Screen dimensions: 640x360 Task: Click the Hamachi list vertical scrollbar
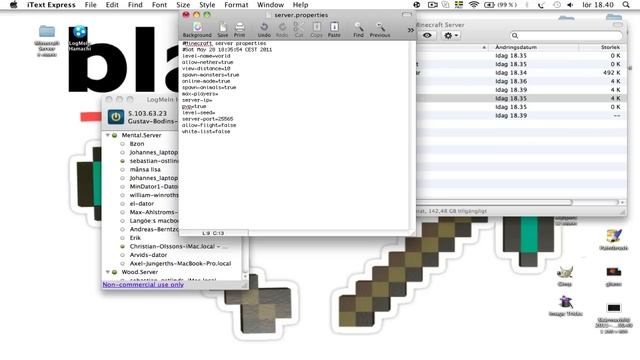click(x=245, y=257)
